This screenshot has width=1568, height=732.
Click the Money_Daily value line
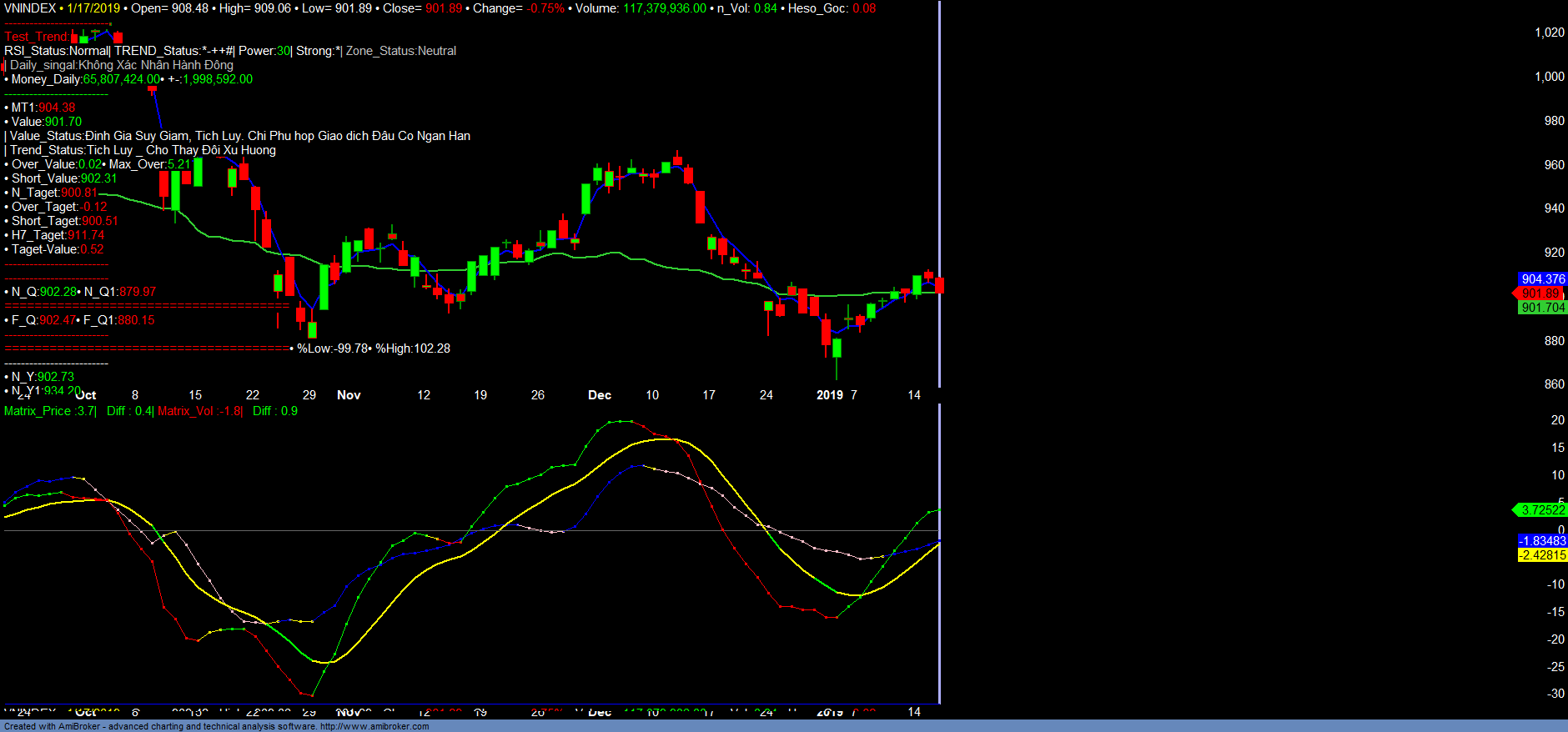coord(129,79)
